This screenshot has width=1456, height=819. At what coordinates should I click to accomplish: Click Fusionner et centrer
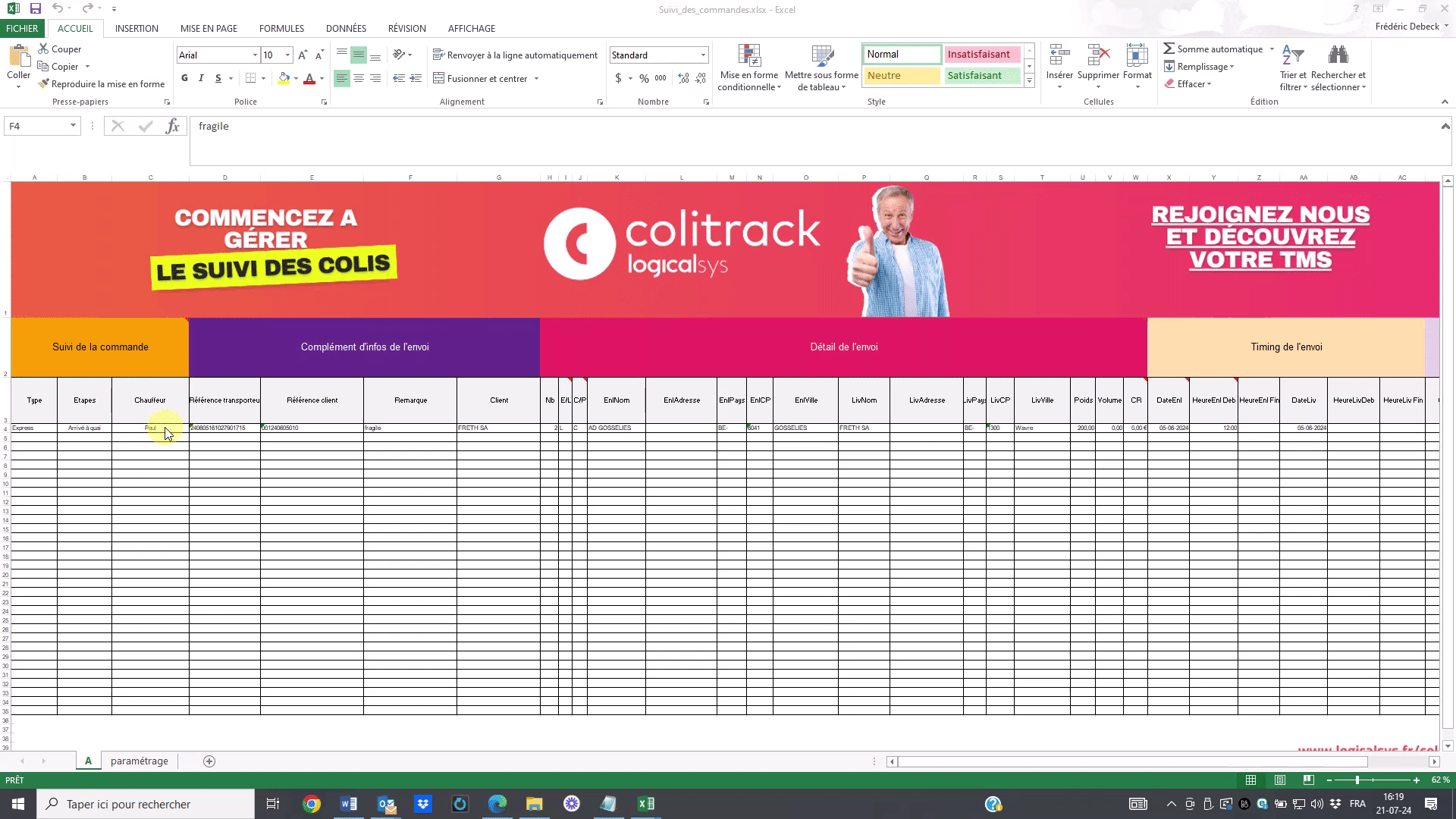(x=480, y=78)
